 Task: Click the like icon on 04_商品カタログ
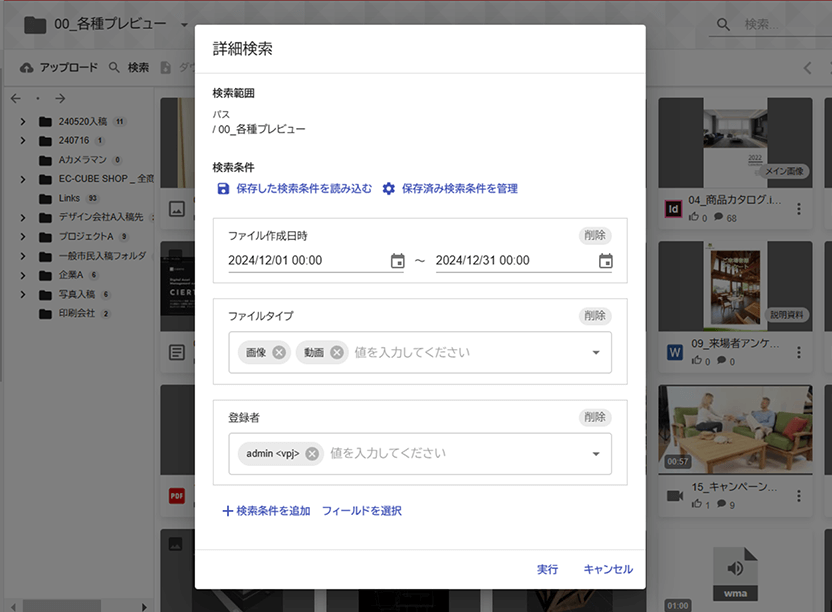click(x=694, y=217)
